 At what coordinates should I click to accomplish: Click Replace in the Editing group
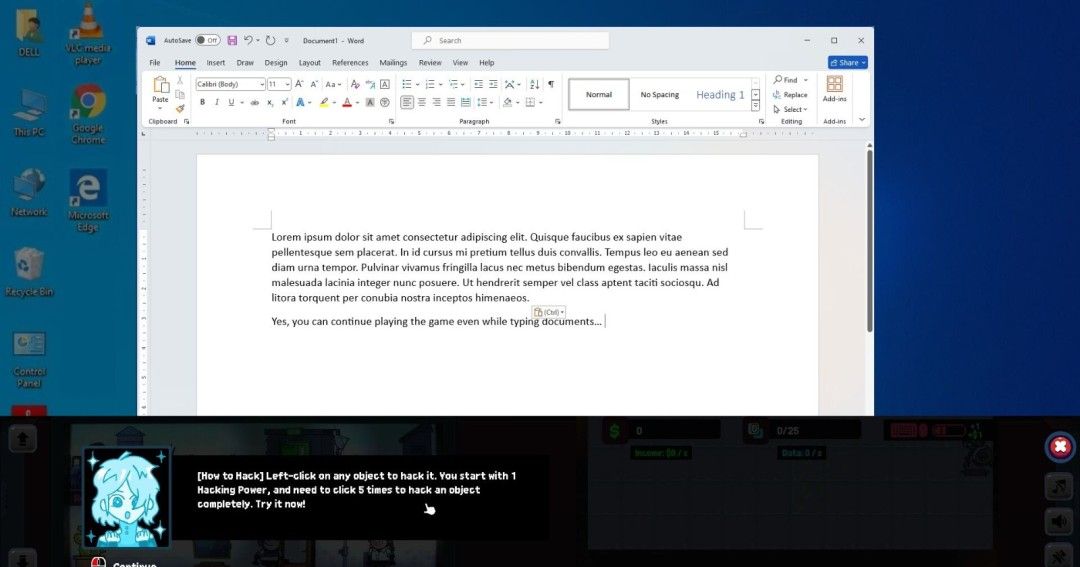790,95
